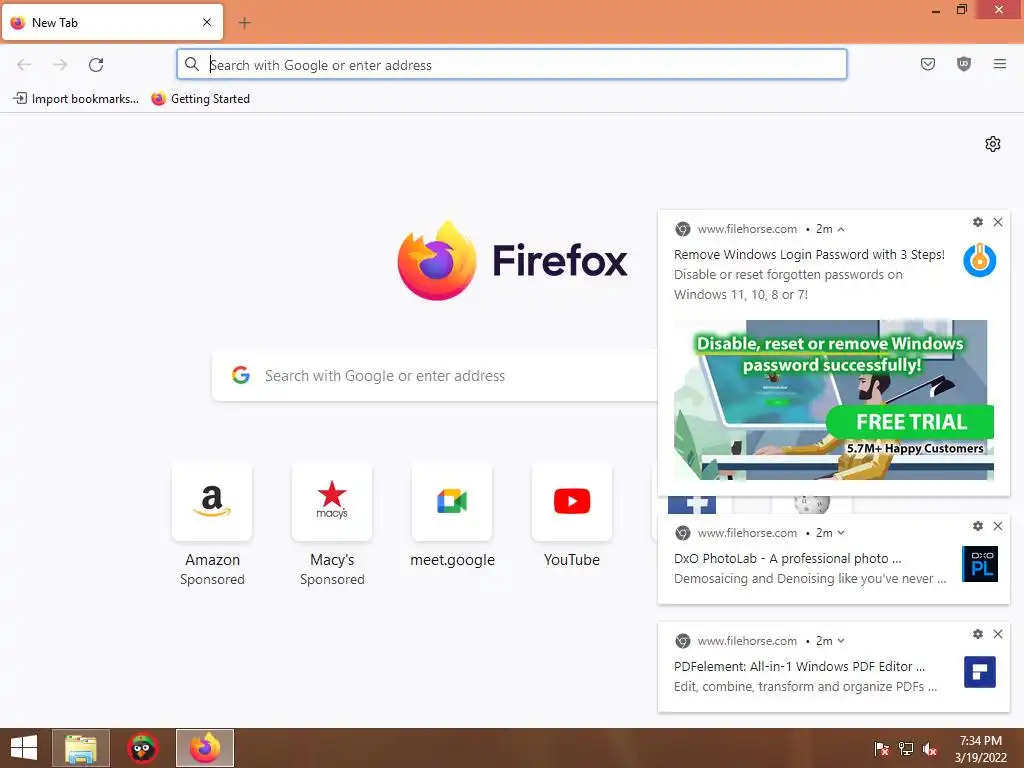
Task: Open Action Center flag tray icon
Action: pyautogui.click(x=882, y=748)
